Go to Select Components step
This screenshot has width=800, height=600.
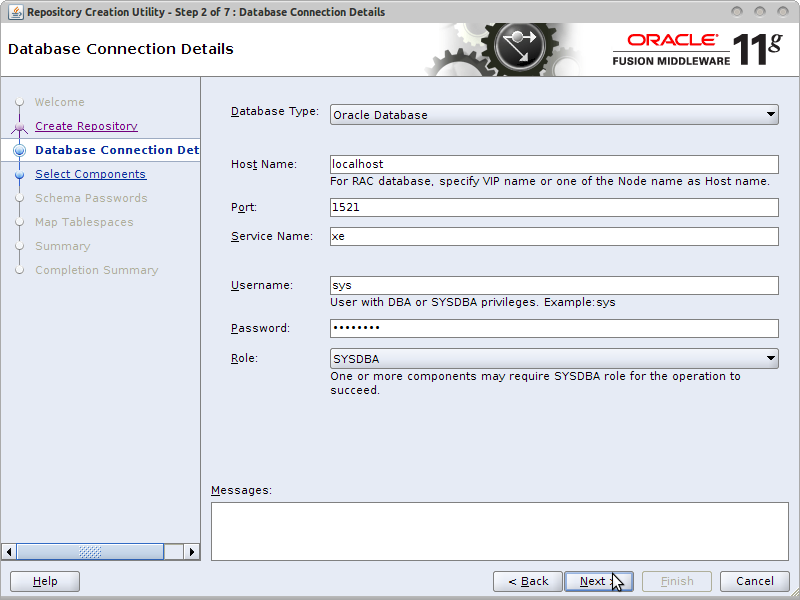(x=90, y=174)
